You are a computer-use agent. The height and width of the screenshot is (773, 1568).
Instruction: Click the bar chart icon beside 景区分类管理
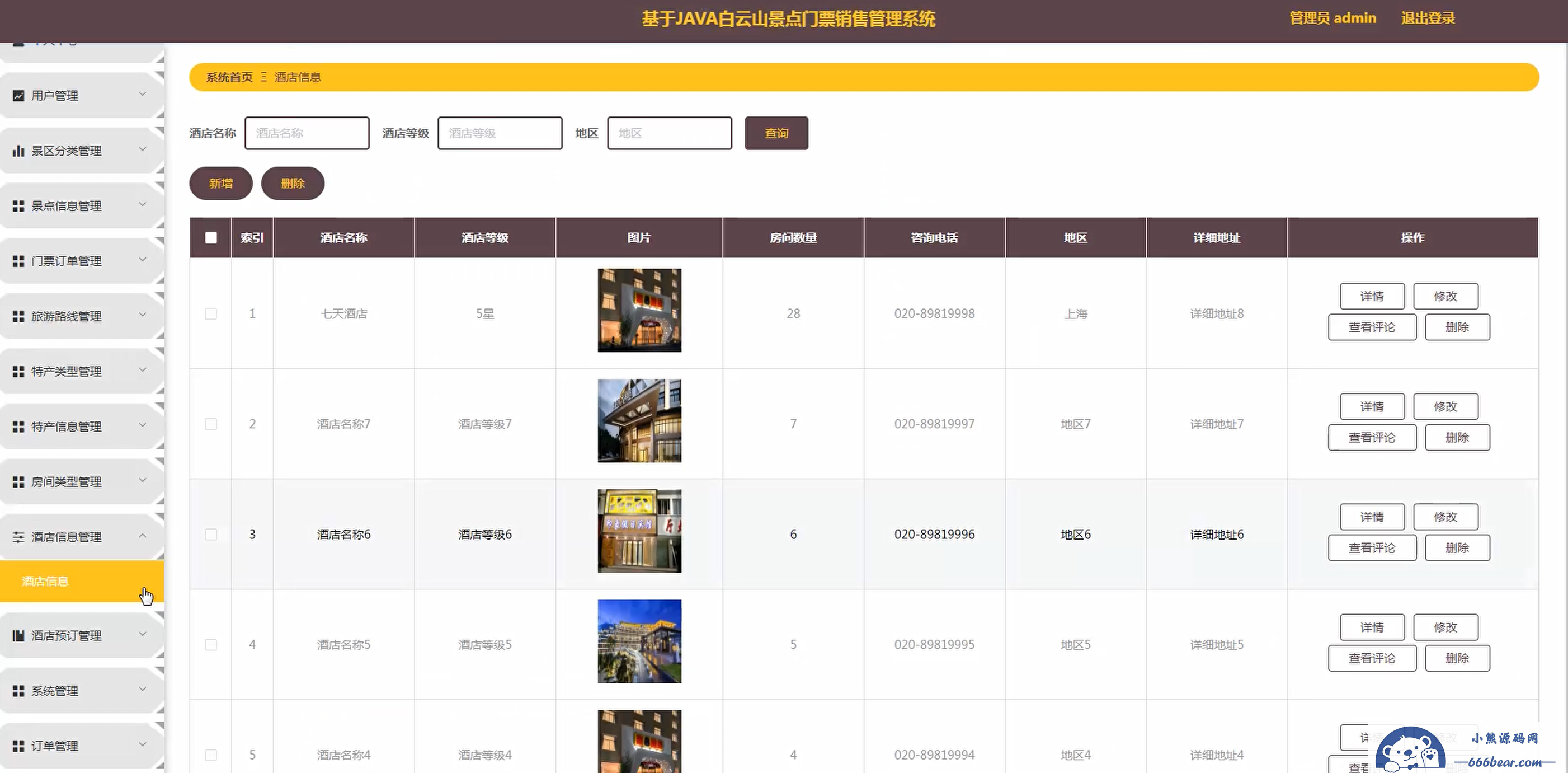point(19,151)
